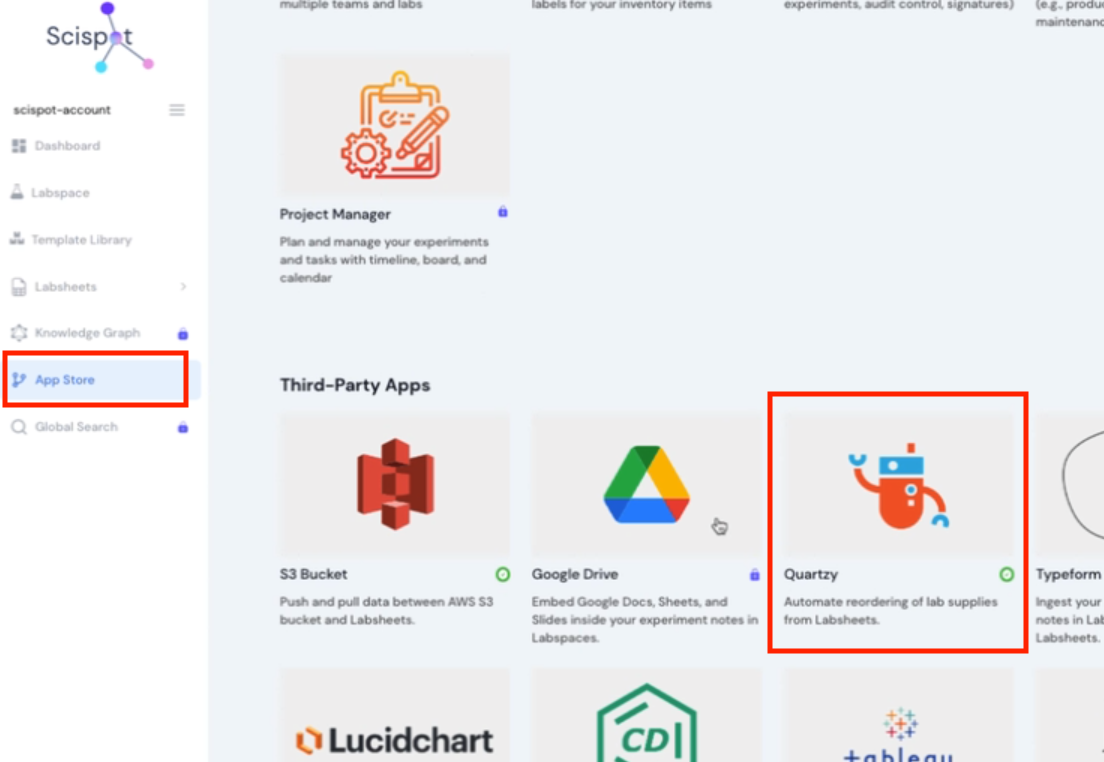Click the lock badge beside Knowledge Graph
The image size is (1104, 762).
coord(183,334)
